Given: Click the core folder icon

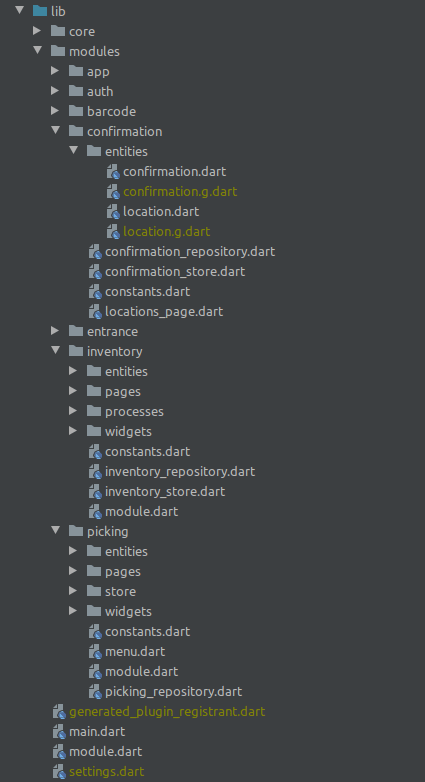Looking at the screenshot, I should tap(58, 31).
